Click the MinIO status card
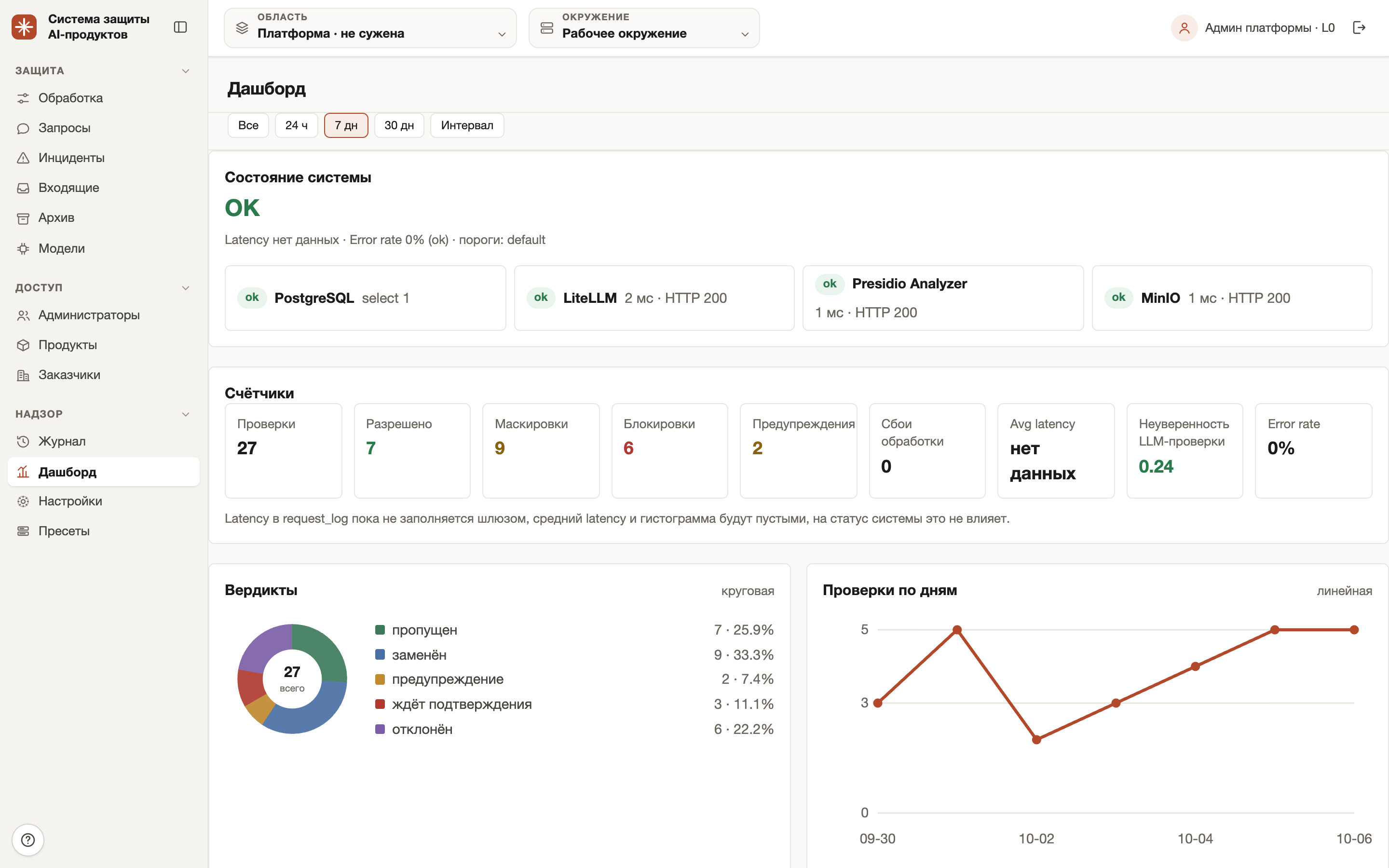 pos(1232,298)
